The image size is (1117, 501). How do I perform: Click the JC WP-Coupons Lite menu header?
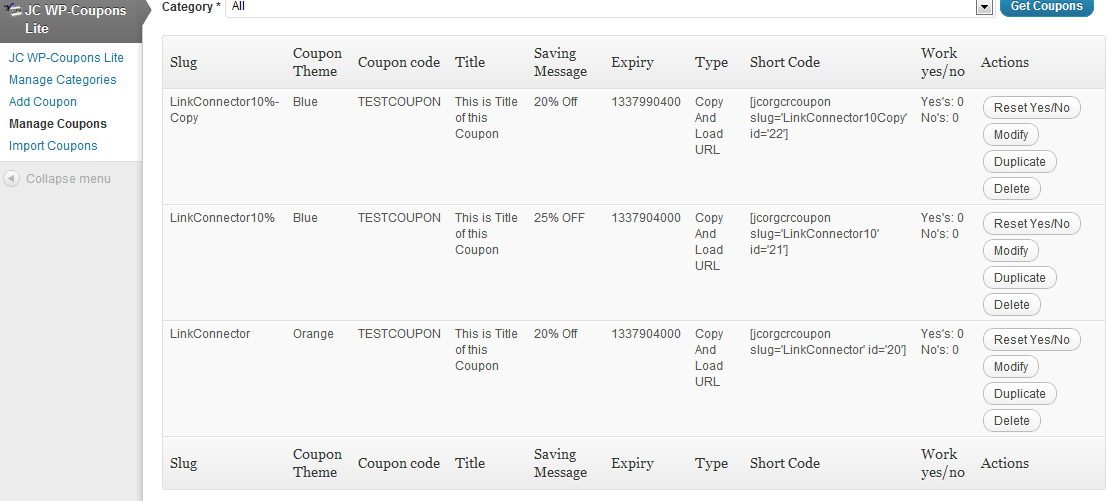pyautogui.click(x=76, y=19)
